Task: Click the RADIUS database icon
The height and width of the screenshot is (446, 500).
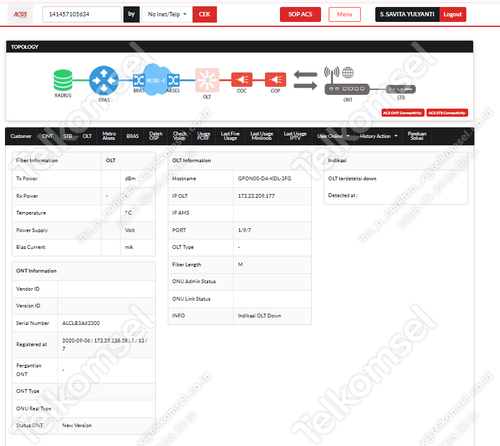Action: coord(63,80)
